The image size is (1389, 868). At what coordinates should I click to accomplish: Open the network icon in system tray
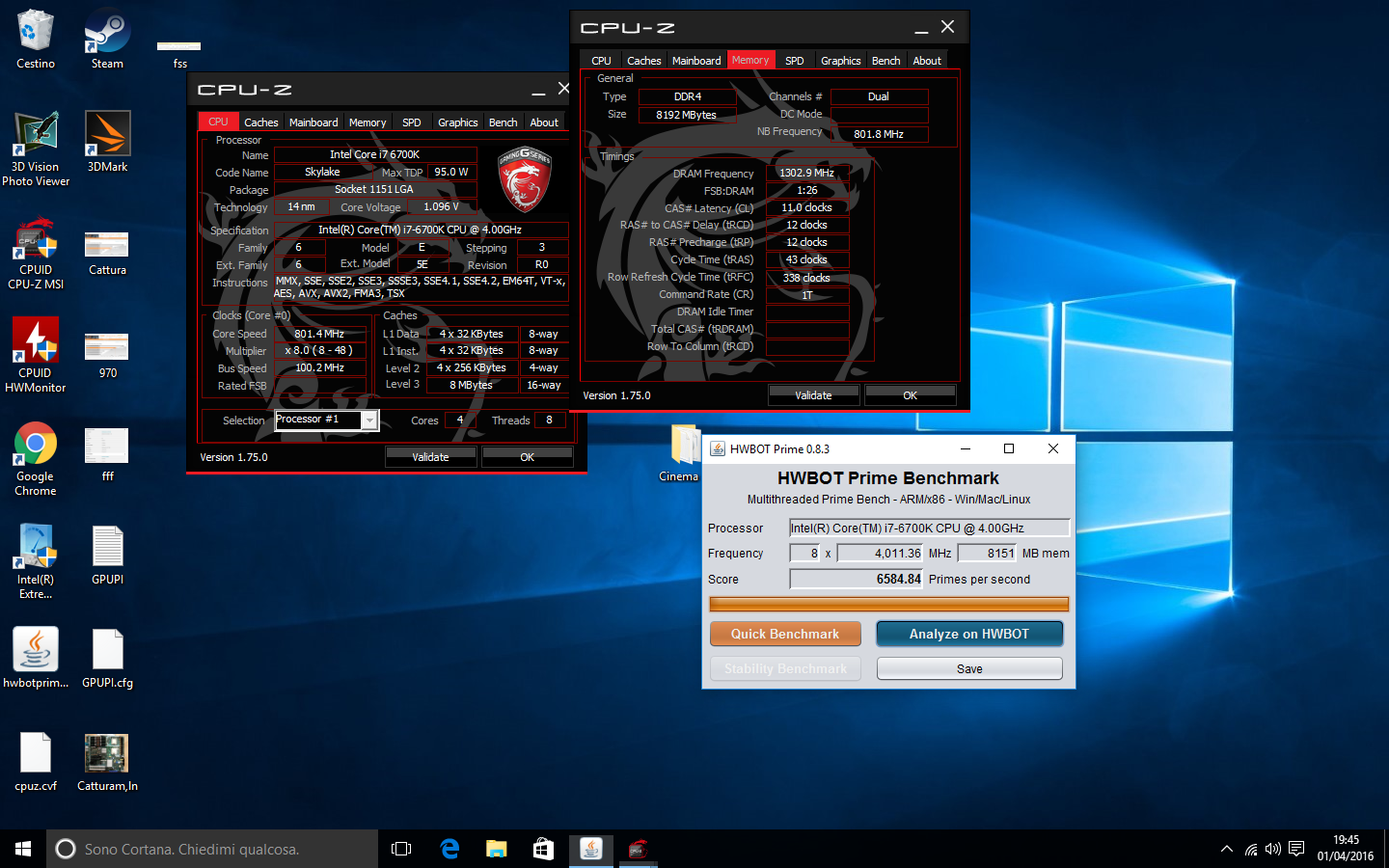[x=1251, y=849]
